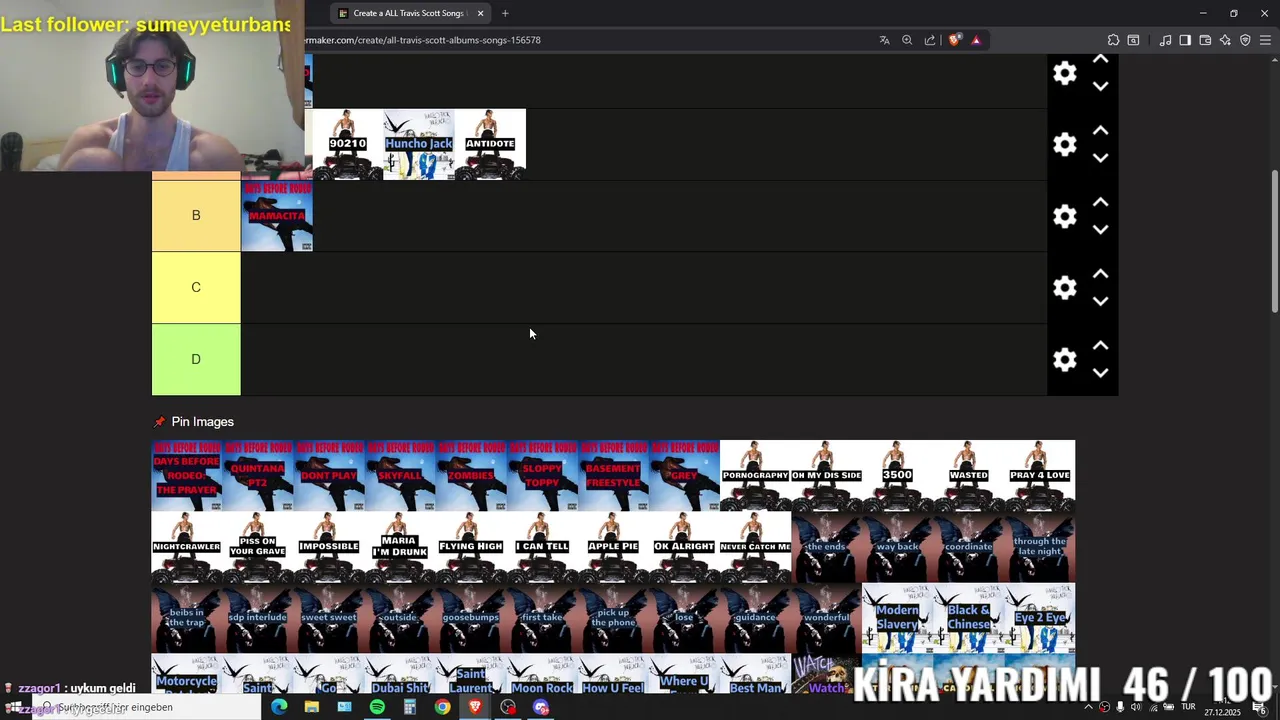Toggle the browser sidebar panel

point(1185,40)
